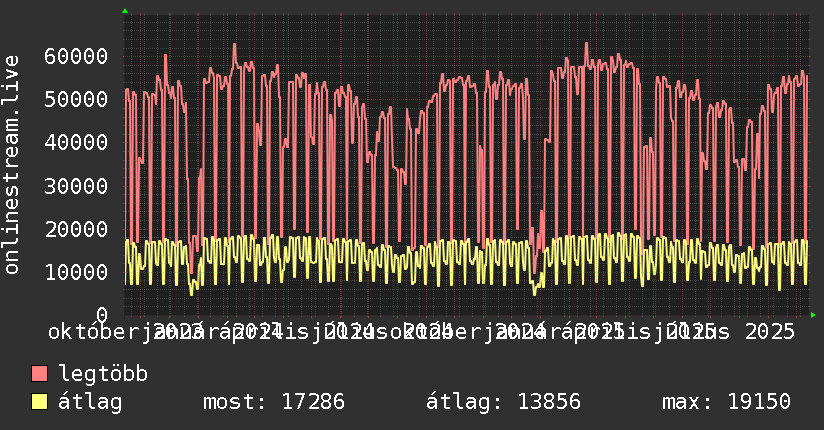The height and width of the screenshot is (430, 824).
Task: Click the green arrow atop the y-axis
Action: (125, 11)
